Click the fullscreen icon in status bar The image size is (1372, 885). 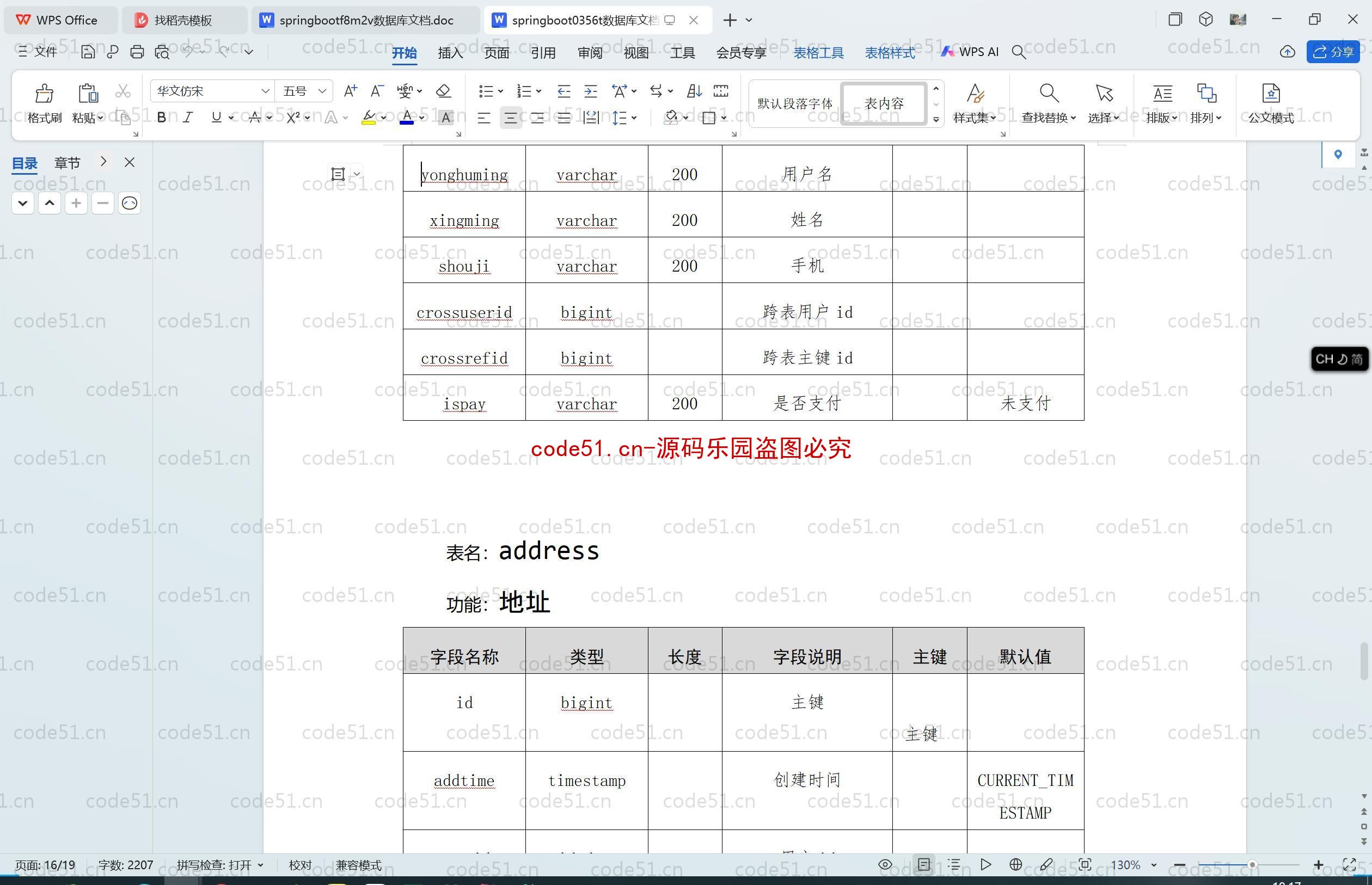pyautogui.click(x=1349, y=864)
